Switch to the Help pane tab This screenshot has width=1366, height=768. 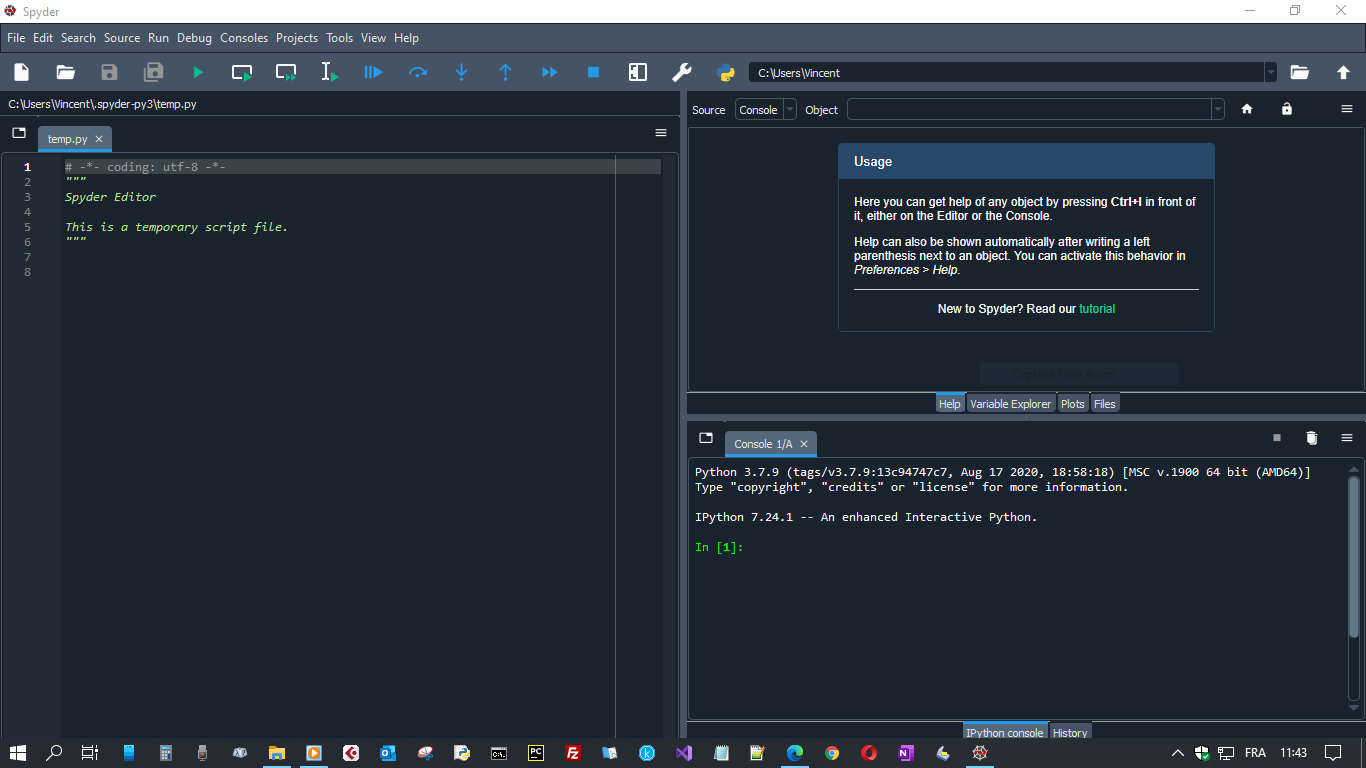click(950, 404)
